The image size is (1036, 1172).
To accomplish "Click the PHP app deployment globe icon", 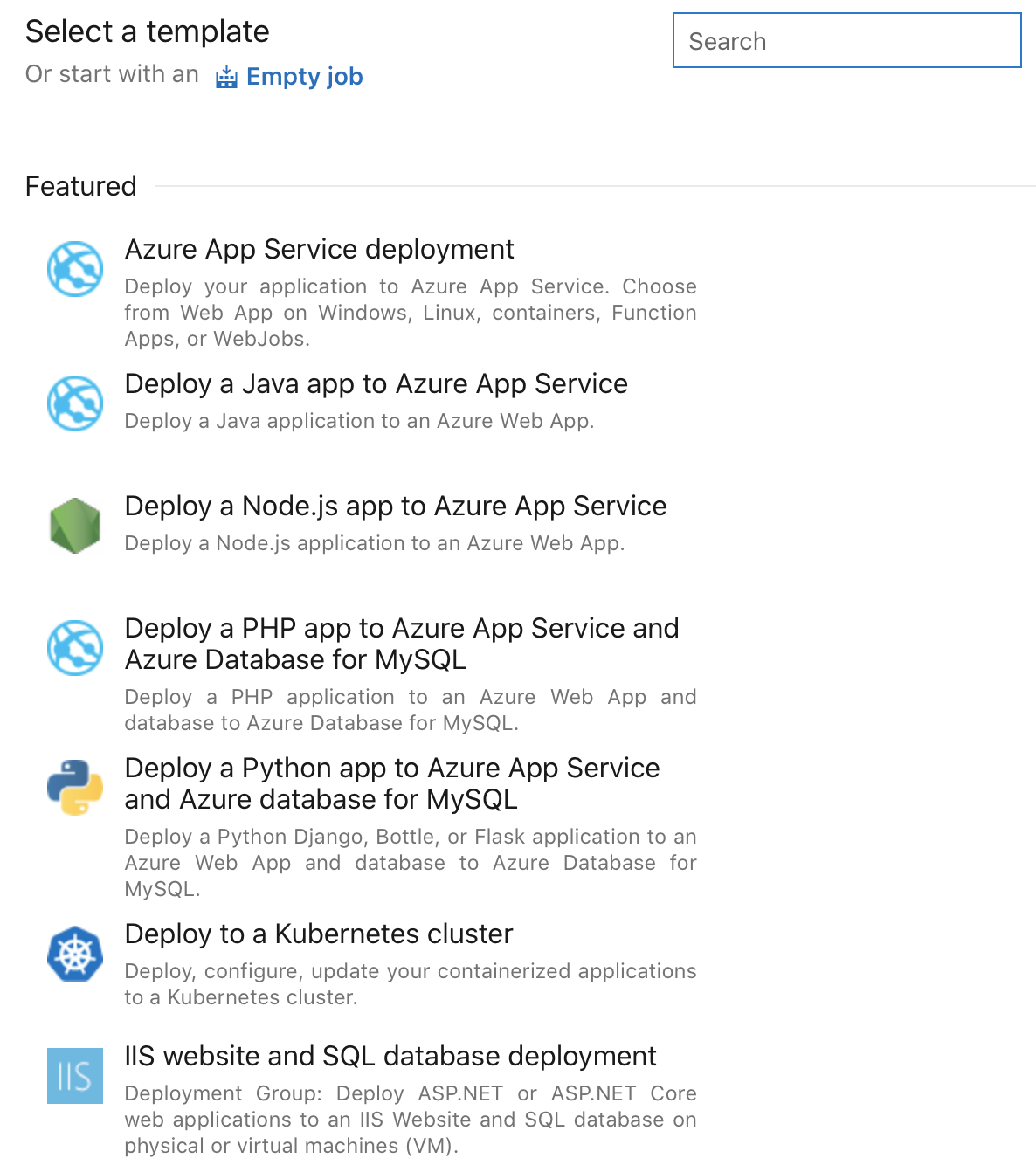I will [75, 647].
